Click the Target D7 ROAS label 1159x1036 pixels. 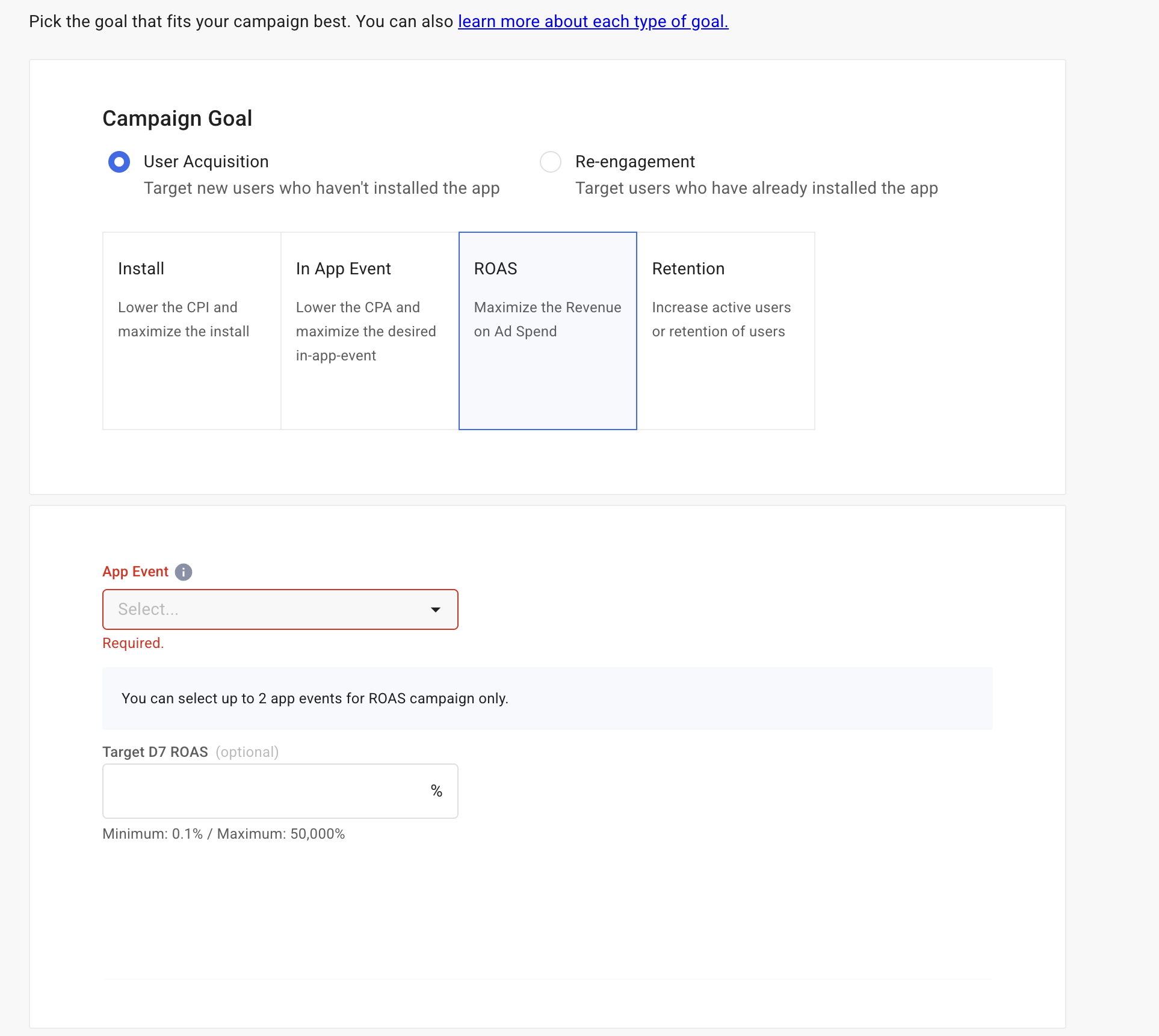[155, 752]
